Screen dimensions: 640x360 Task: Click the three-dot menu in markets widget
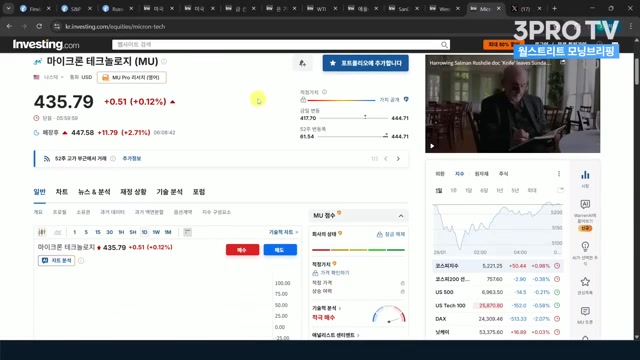[x=559, y=174]
